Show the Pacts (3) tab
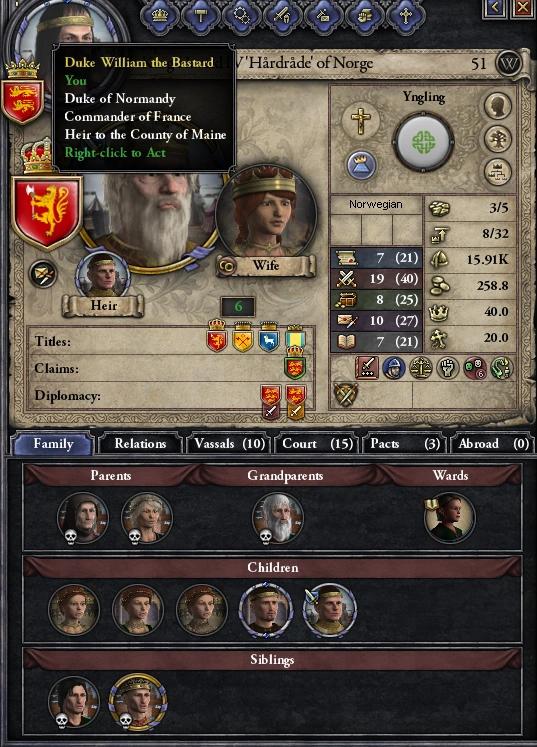Viewport: 537px width, 747px height. (x=405, y=444)
